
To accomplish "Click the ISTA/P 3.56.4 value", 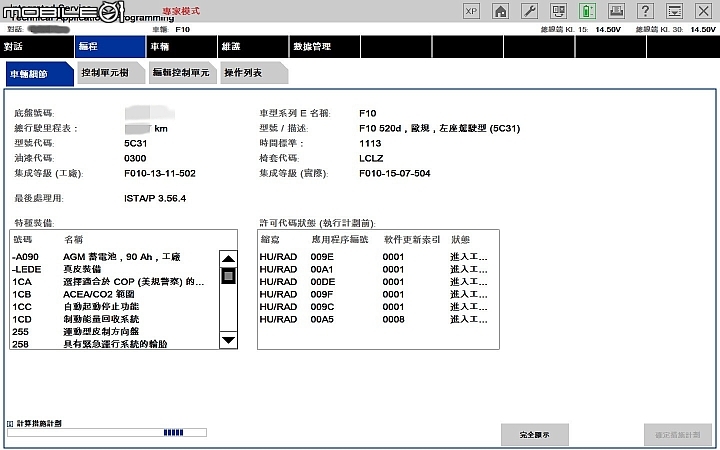I will pyautogui.click(x=155, y=198).
